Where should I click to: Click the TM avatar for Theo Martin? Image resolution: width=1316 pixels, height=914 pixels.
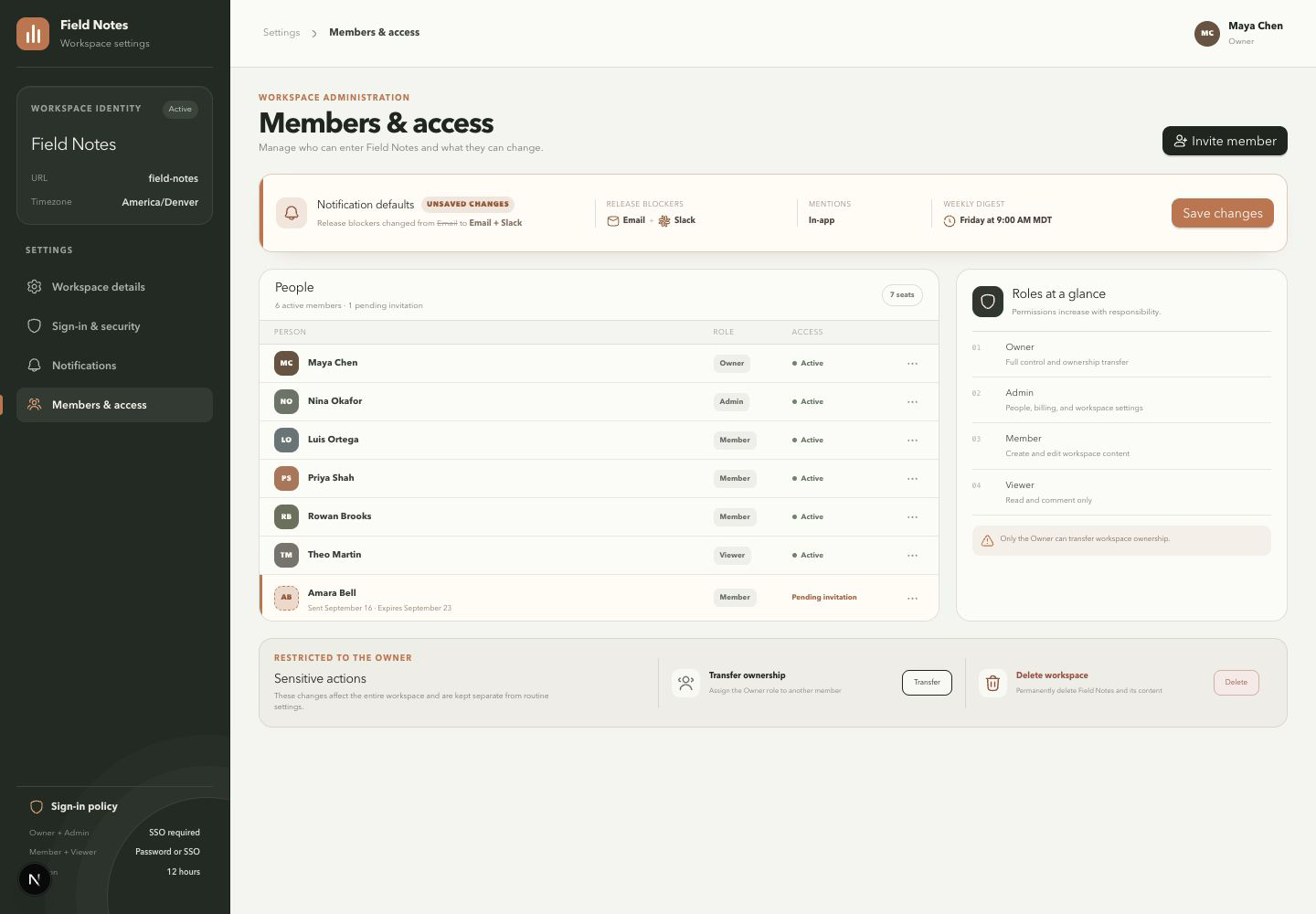pos(286,555)
